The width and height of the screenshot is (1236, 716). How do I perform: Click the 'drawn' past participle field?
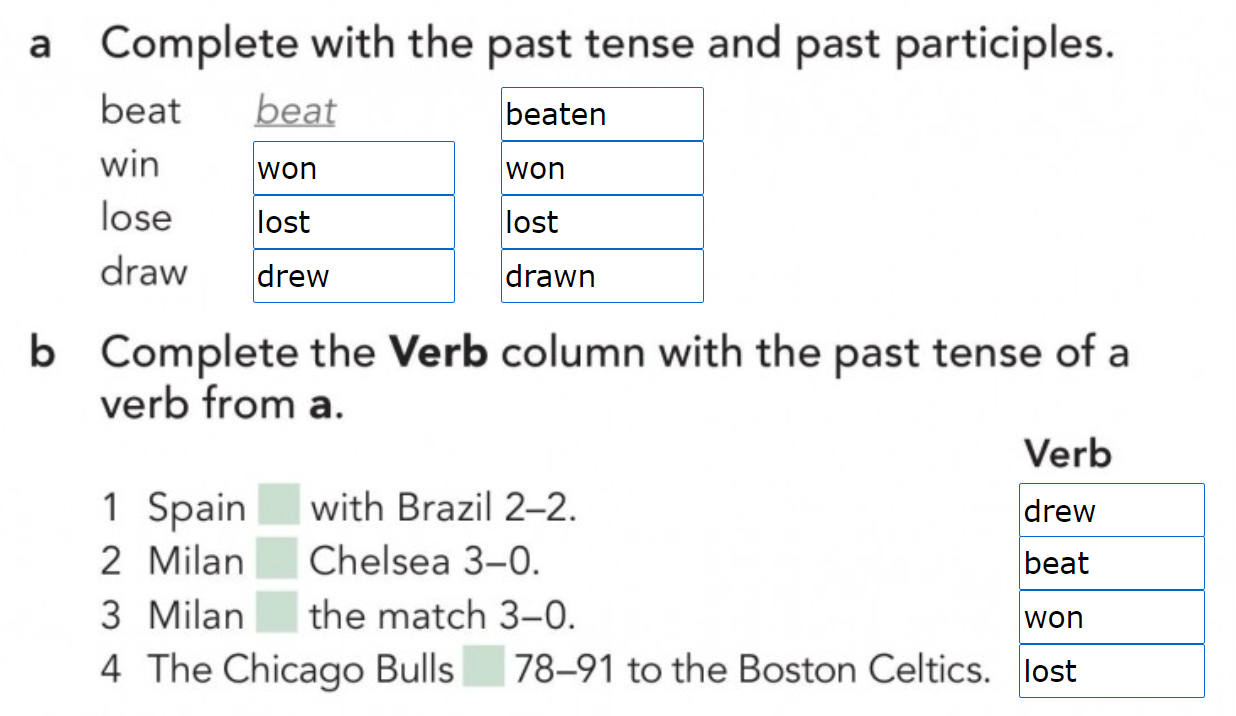602,276
